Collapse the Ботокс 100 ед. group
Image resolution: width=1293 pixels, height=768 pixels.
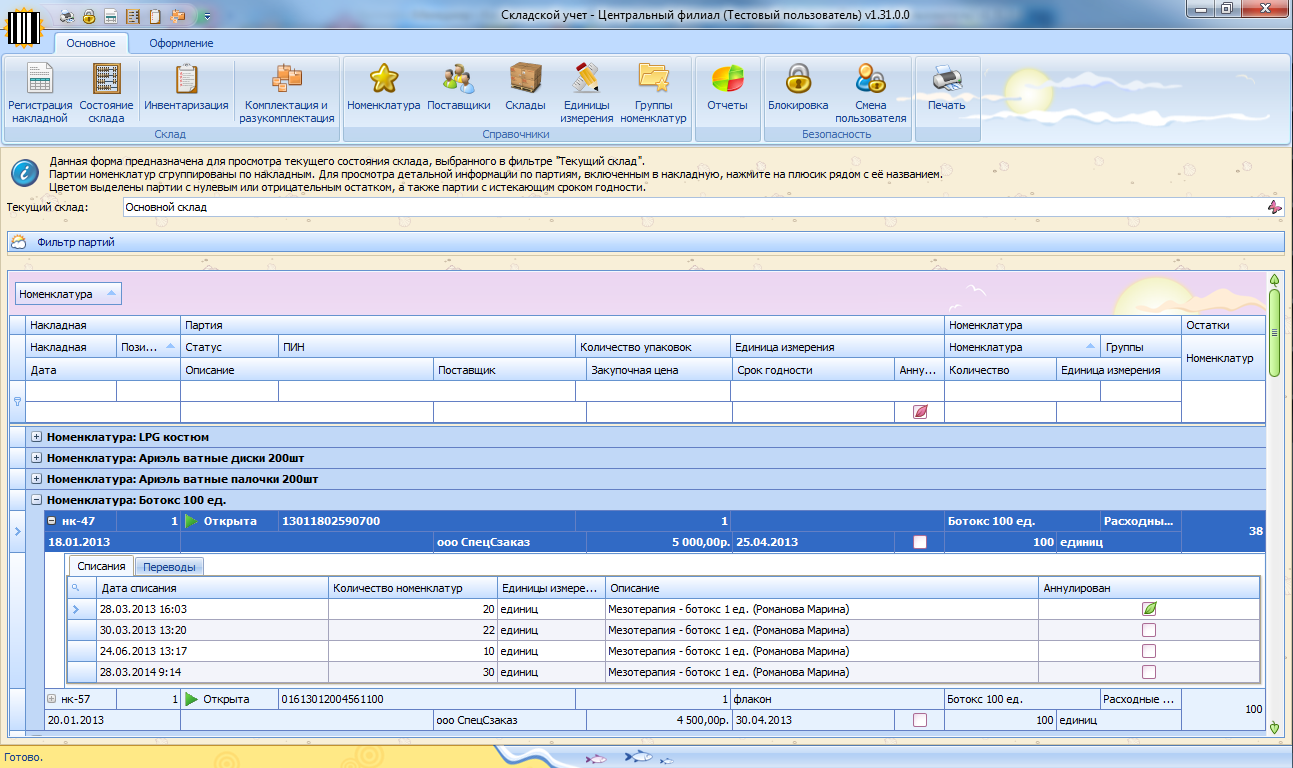37,500
